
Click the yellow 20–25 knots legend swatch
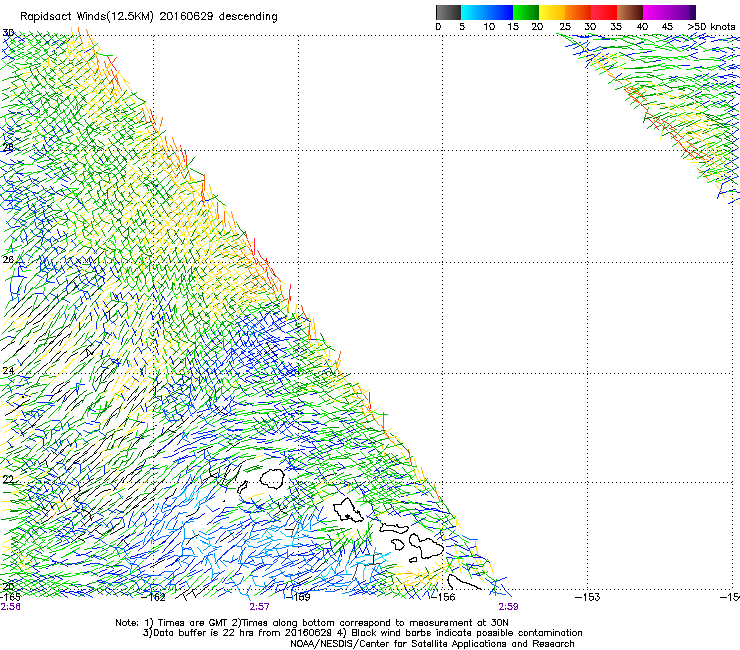(552, 12)
